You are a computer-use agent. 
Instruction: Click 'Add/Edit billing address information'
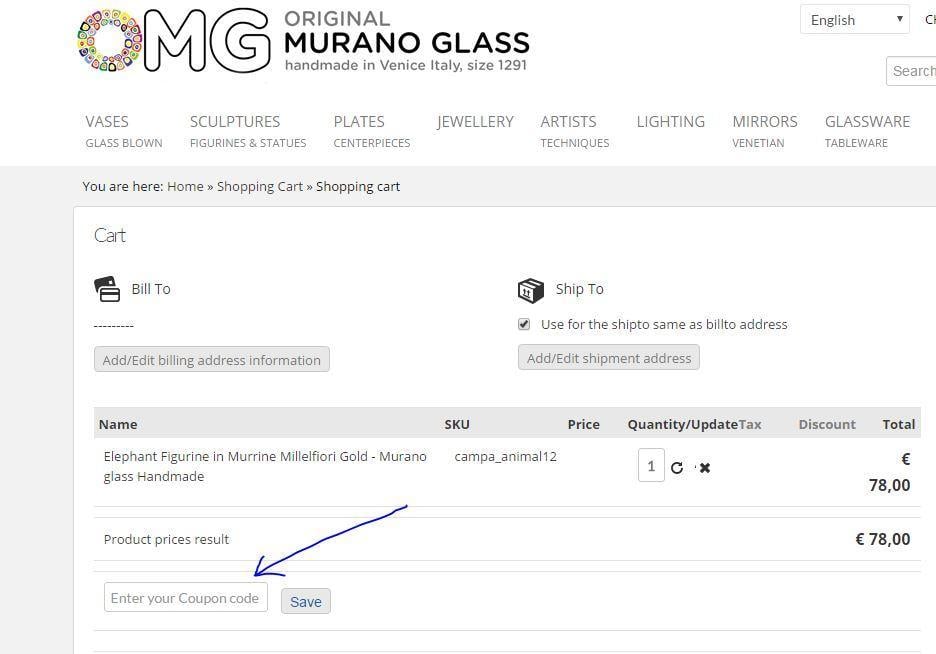pyautogui.click(x=211, y=359)
